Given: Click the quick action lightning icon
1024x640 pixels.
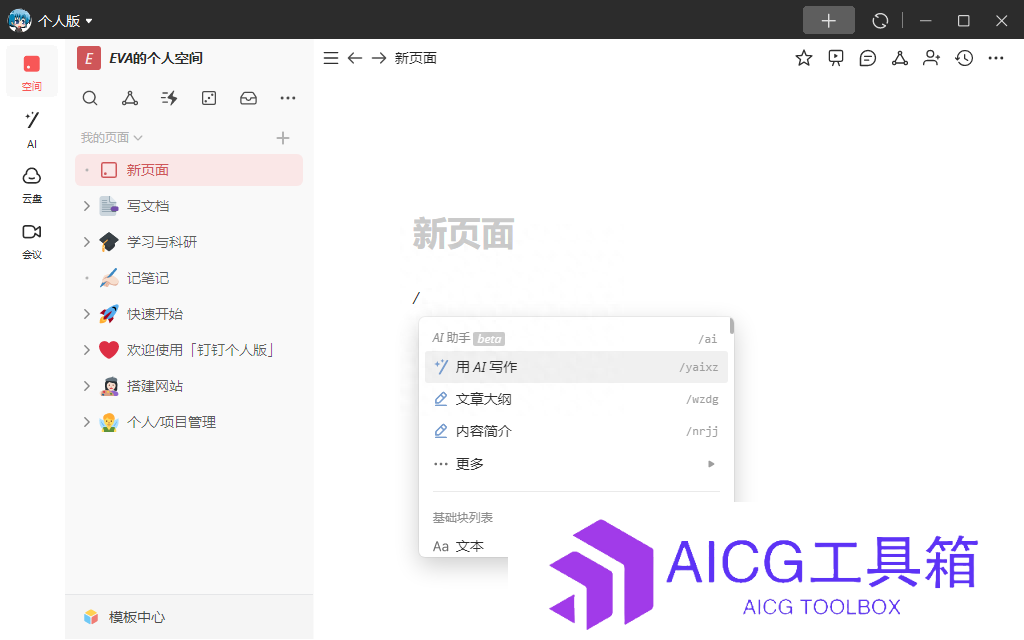Looking at the screenshot, I should point(169,98).
